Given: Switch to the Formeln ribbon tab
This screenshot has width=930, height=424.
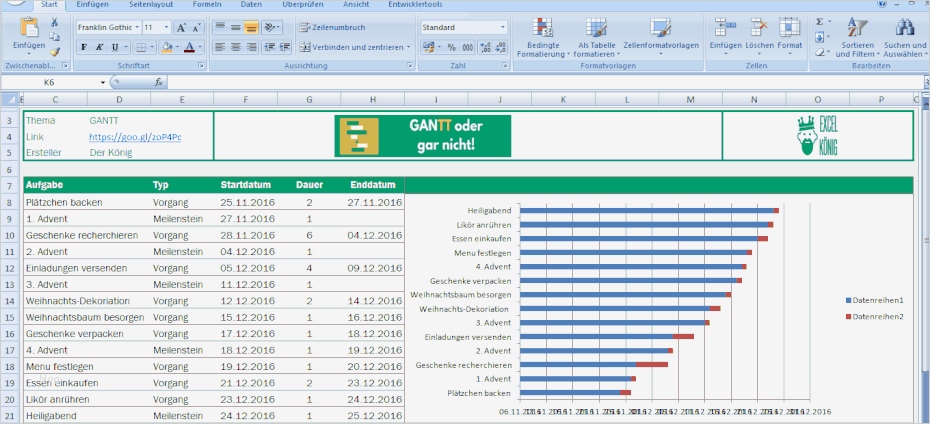Looking at the screenshot, I should [207, 5].
